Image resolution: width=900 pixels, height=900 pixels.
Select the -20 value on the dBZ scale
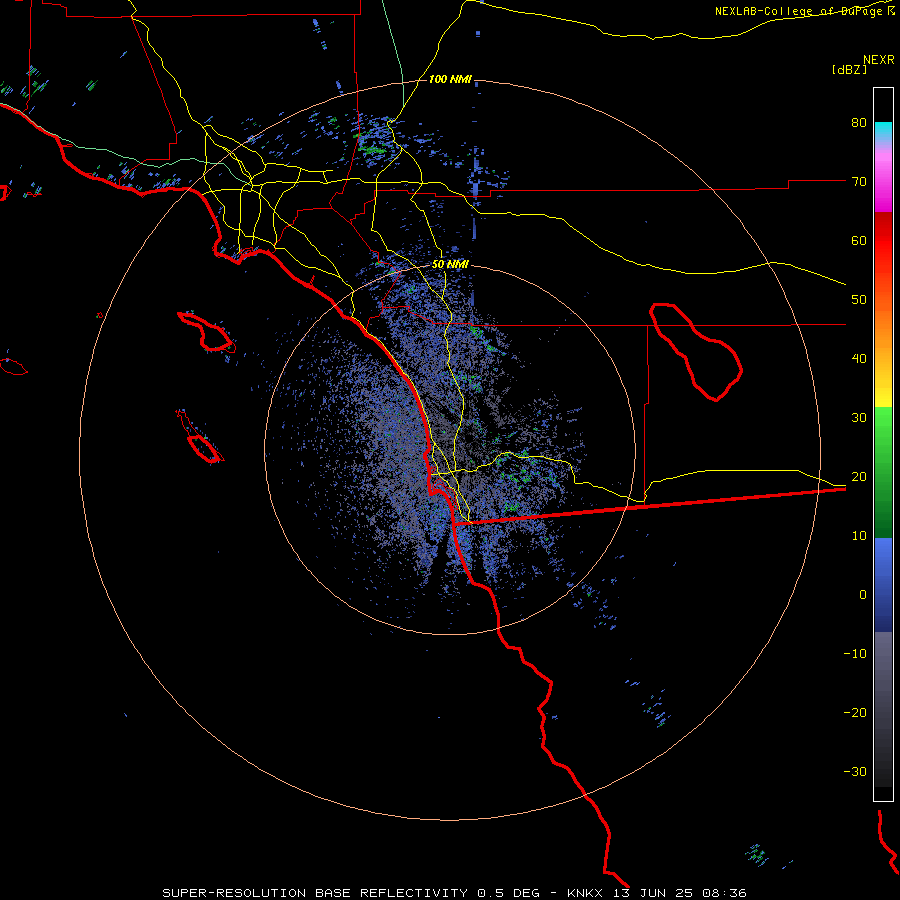point(855,712)
